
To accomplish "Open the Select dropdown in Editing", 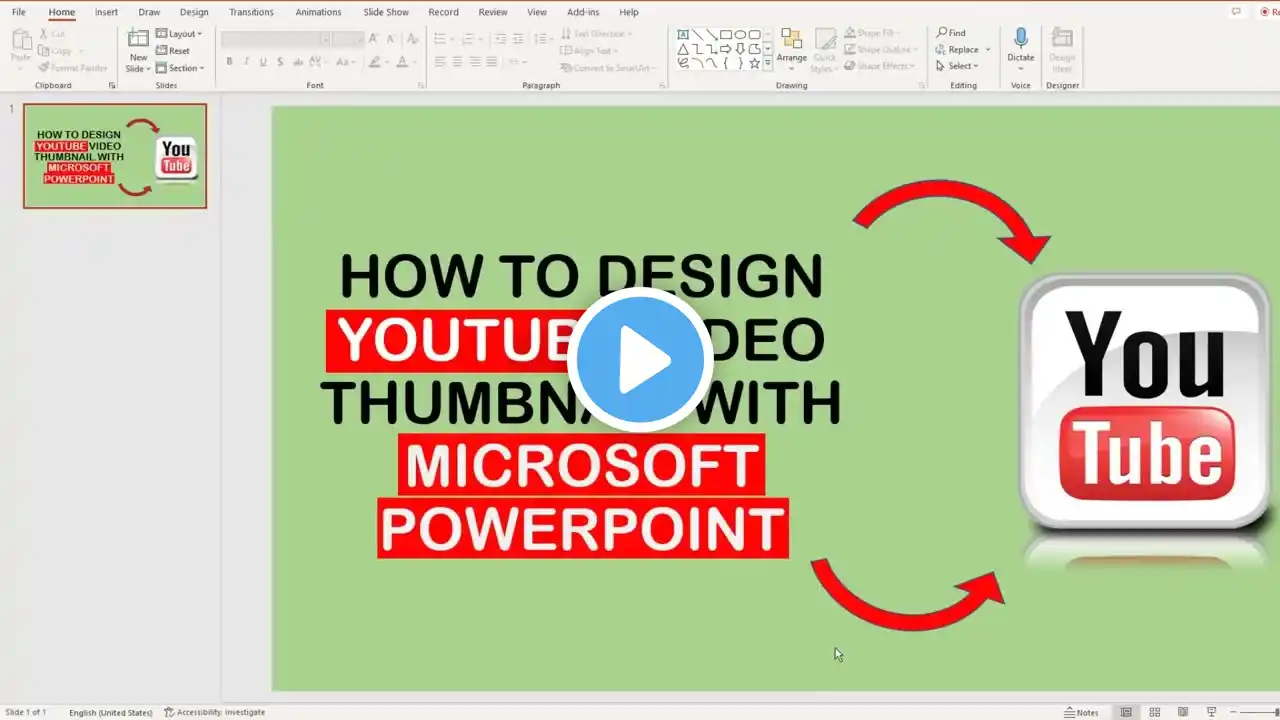I will (955, 66).
